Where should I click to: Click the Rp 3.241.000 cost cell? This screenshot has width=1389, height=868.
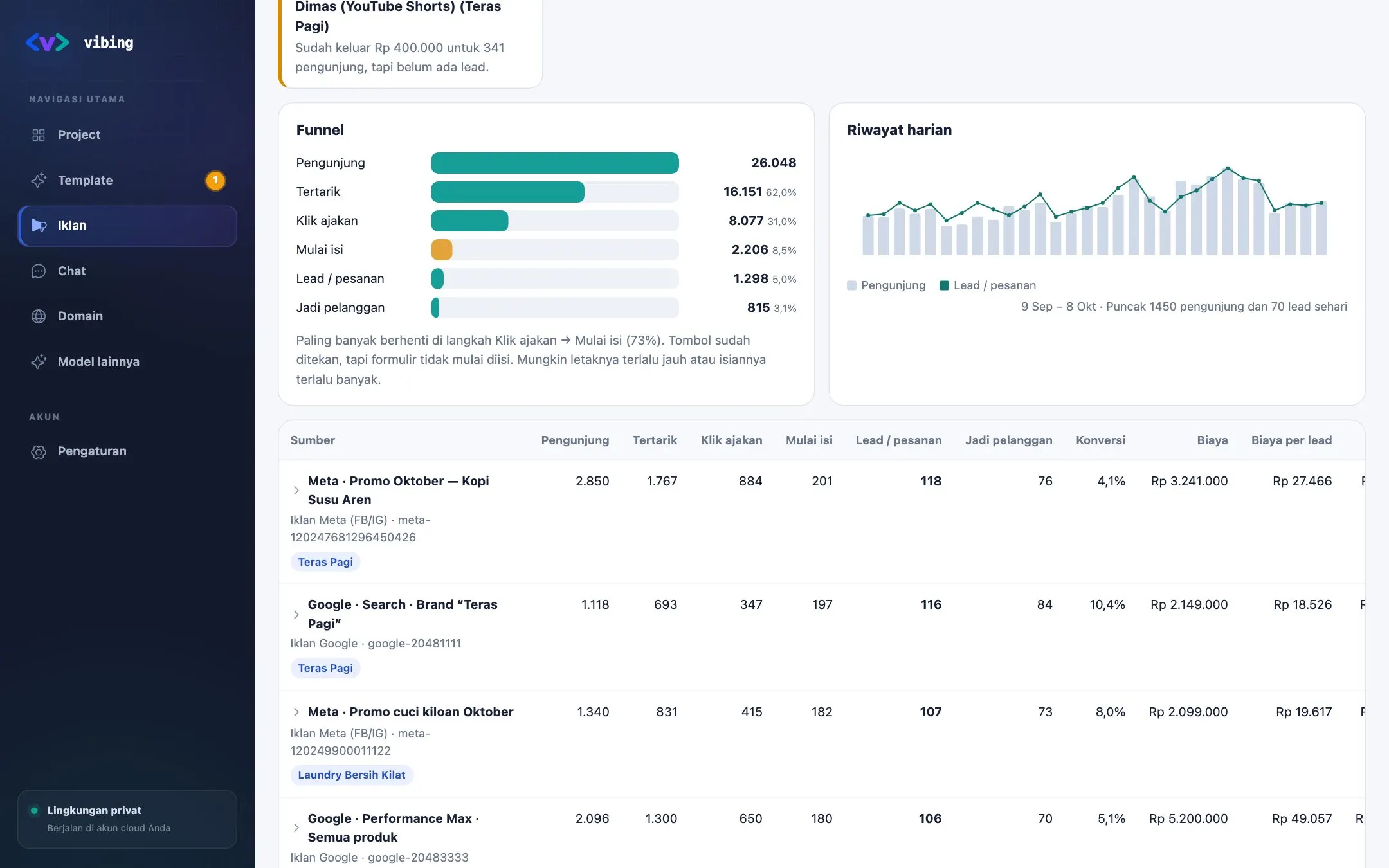click(x=1189, y=482)
